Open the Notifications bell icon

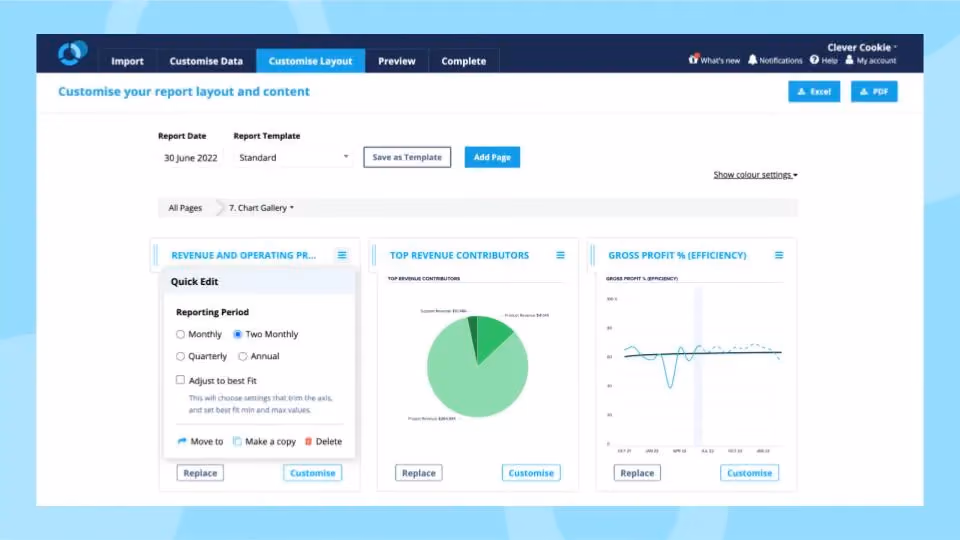[x=752, y=59]
